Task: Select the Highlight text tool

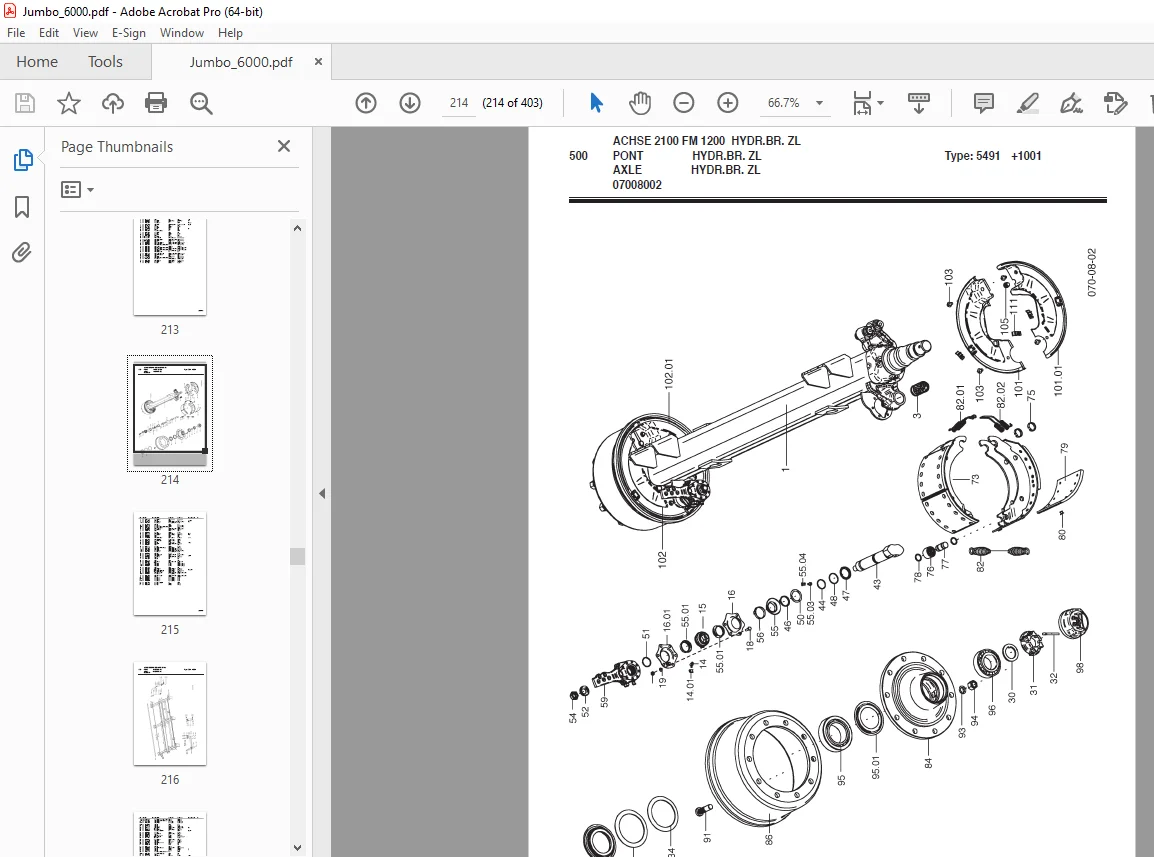Action: (1027, 103)
